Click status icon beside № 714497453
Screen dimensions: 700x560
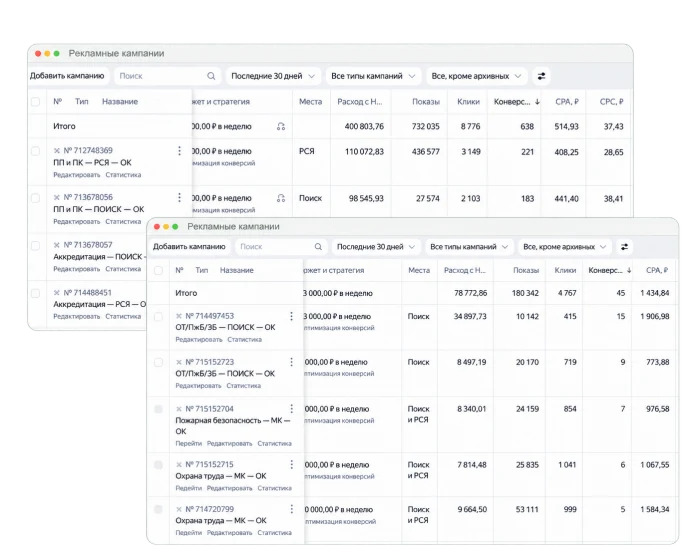point(179,316)
